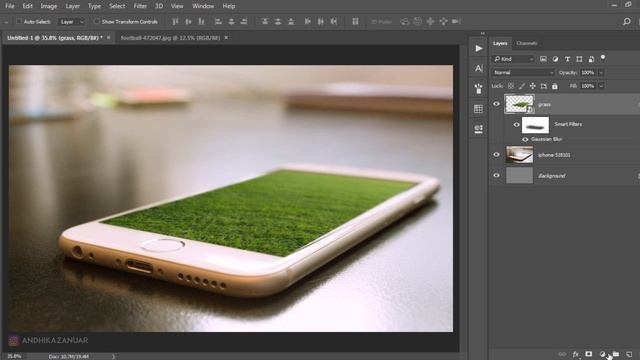The width and height of the screenshot is (640, 360).
Task: Open the Filter menu
Action: [140, 6]
